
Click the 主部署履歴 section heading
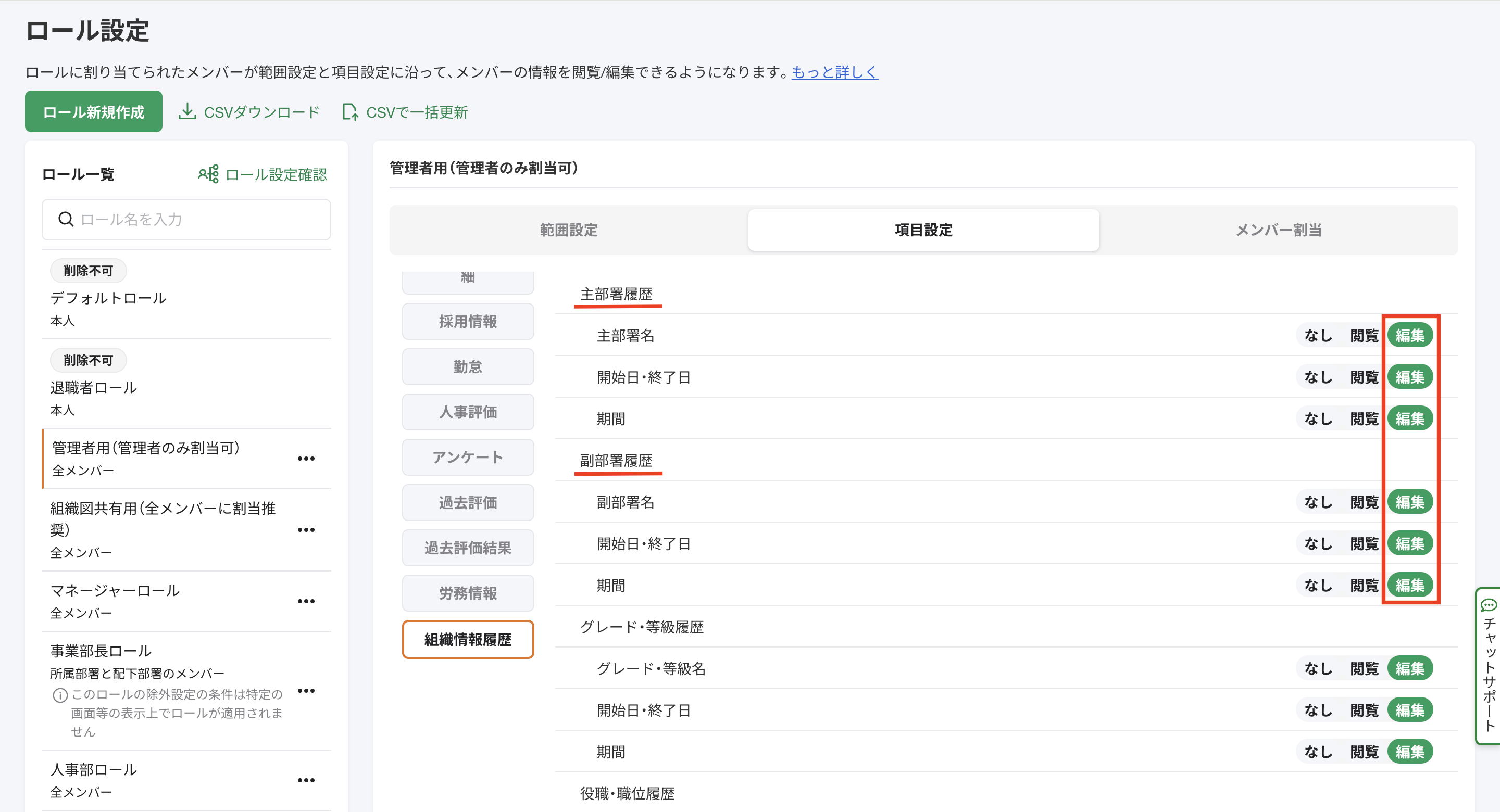(x=616, y=294)
